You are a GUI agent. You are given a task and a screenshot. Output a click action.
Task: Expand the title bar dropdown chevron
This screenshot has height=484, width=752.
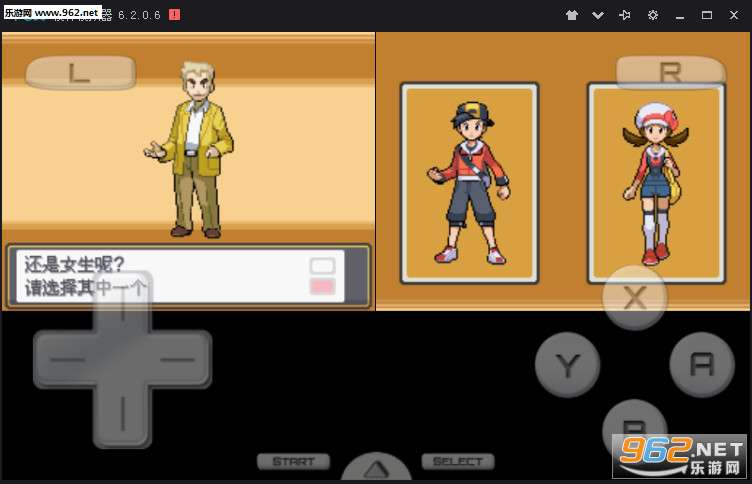coord(598,15)
